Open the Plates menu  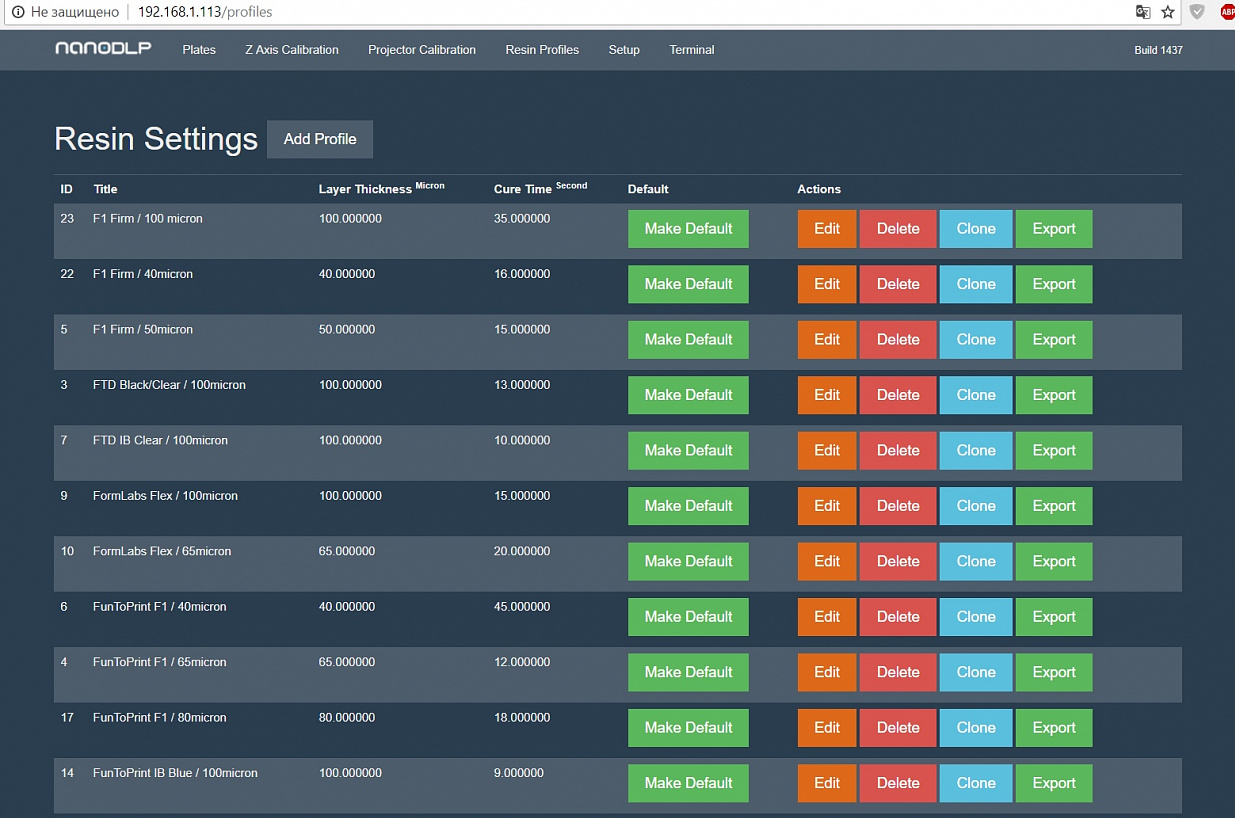[199, 50]
